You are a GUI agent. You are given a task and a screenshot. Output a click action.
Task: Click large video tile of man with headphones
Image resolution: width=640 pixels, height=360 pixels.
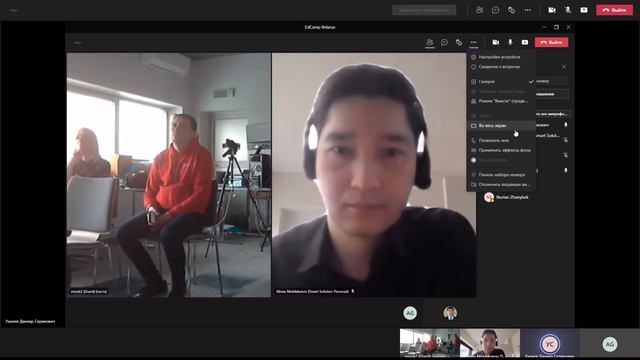pos(373,175)
